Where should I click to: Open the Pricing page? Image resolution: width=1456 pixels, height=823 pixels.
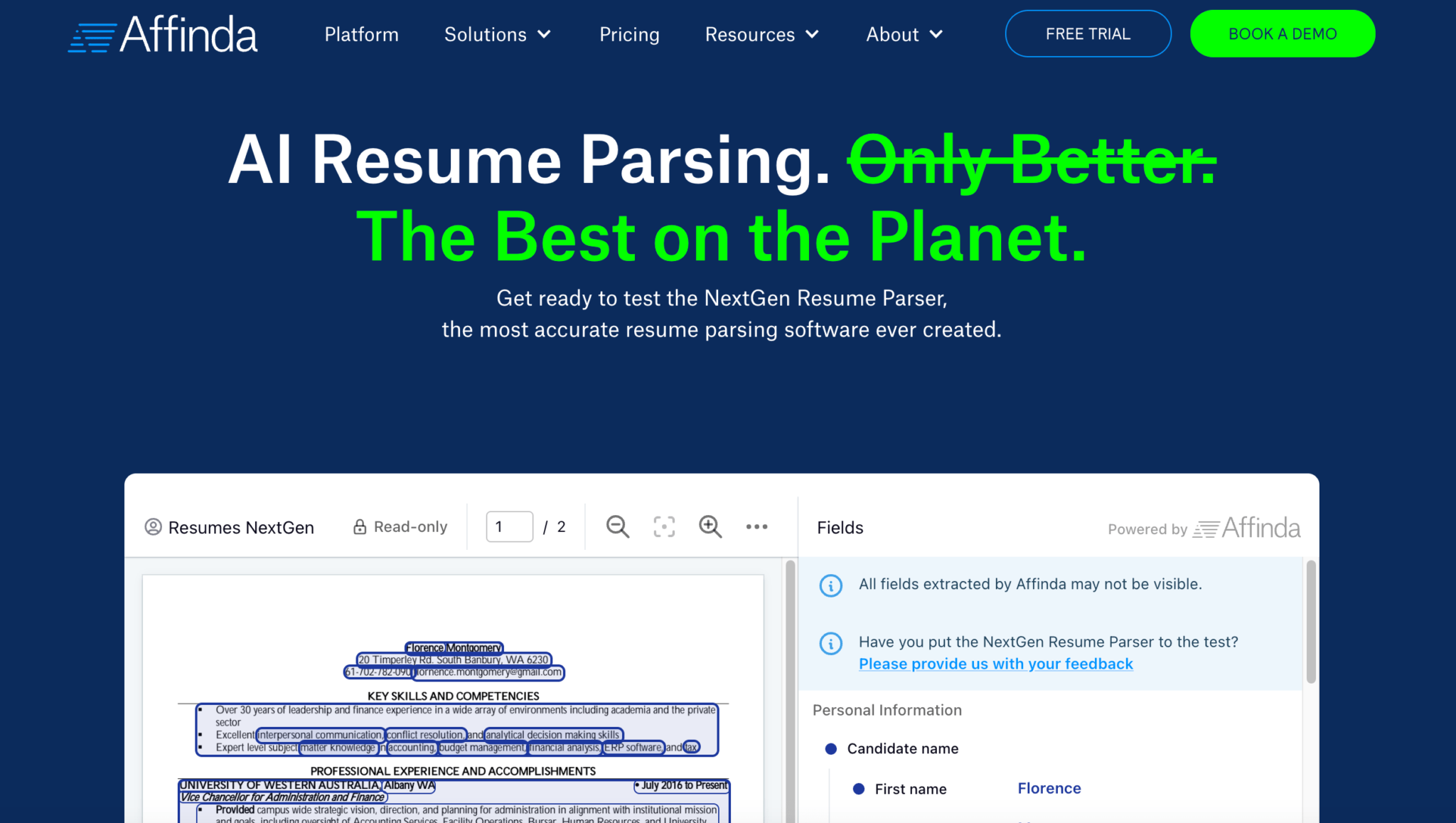tap(629, 34)
